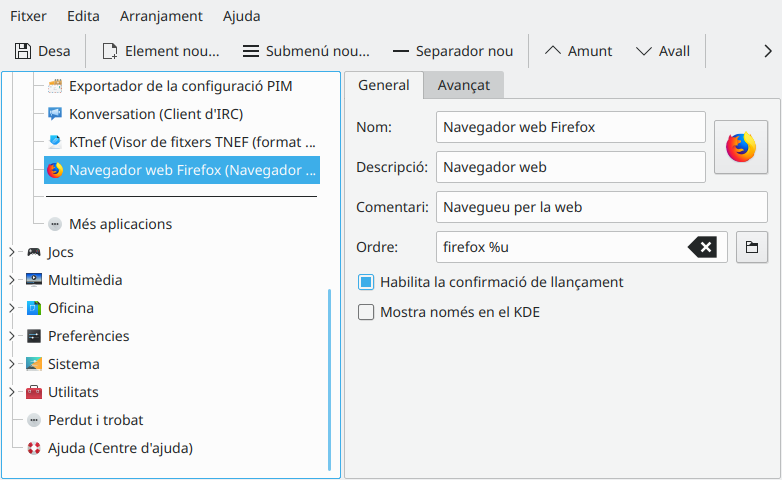Viewport: 782px width, 480px height.
Task: Show more toolbar items via chevron
Action: coord(767,51)
